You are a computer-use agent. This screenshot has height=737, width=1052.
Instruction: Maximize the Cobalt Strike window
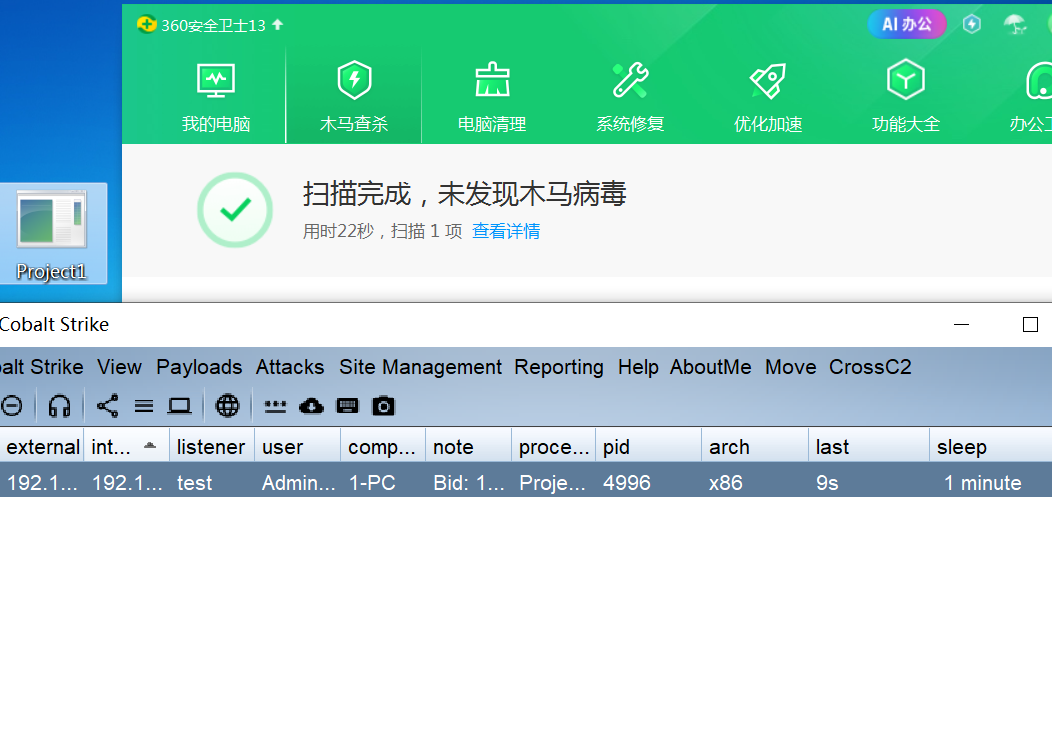(x=1030, y=325)
